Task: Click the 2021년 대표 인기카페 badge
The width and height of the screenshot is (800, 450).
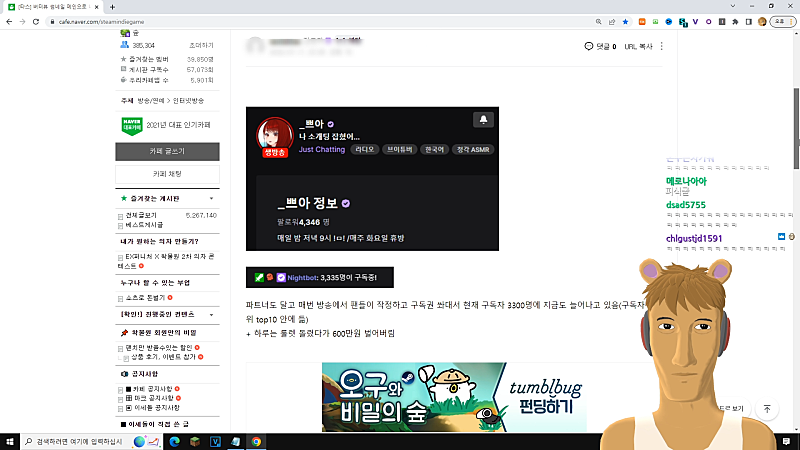Action: 166,125
